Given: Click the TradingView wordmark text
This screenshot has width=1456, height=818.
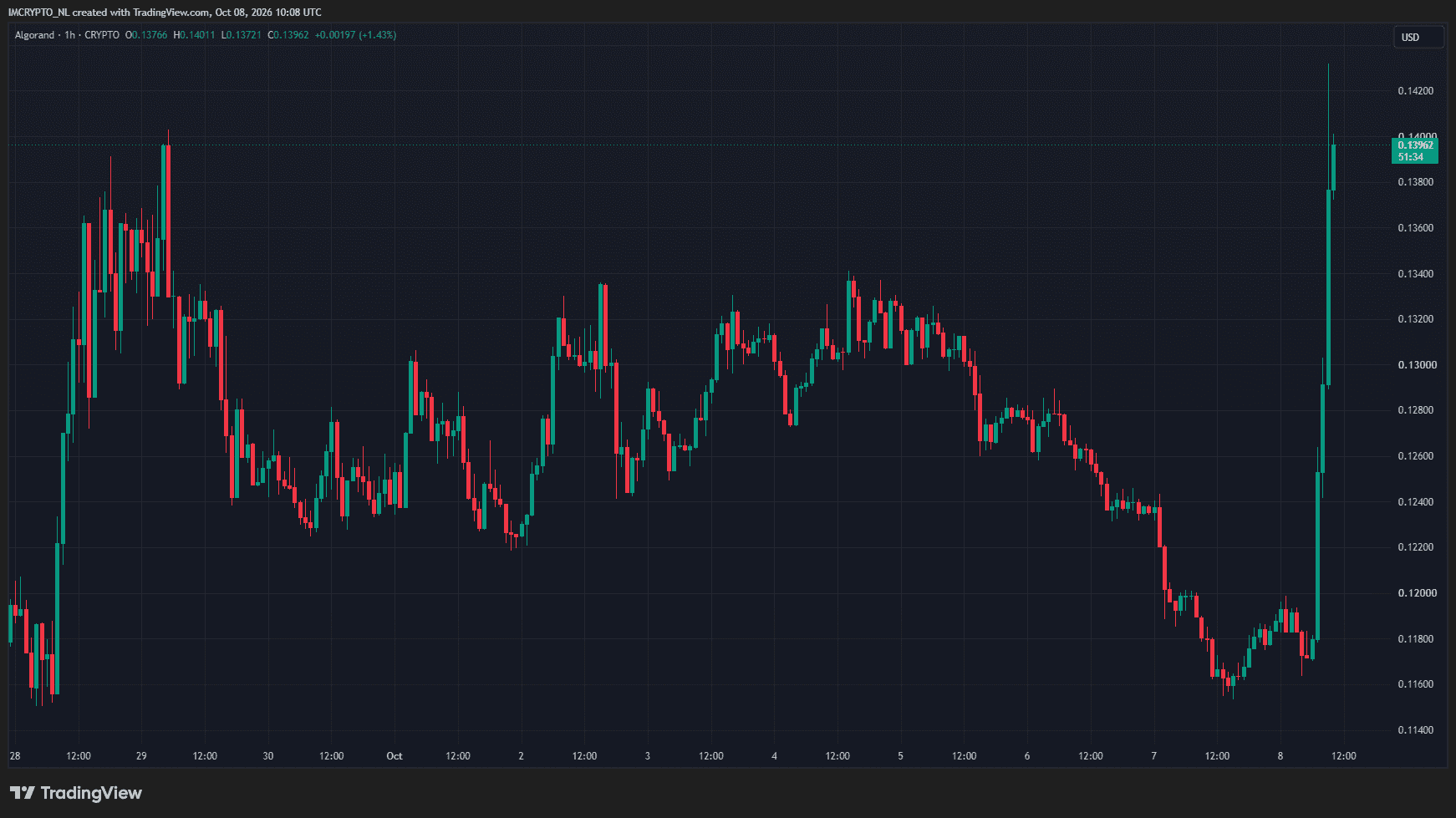Looking at the screenshot, I should click(91, 793).
